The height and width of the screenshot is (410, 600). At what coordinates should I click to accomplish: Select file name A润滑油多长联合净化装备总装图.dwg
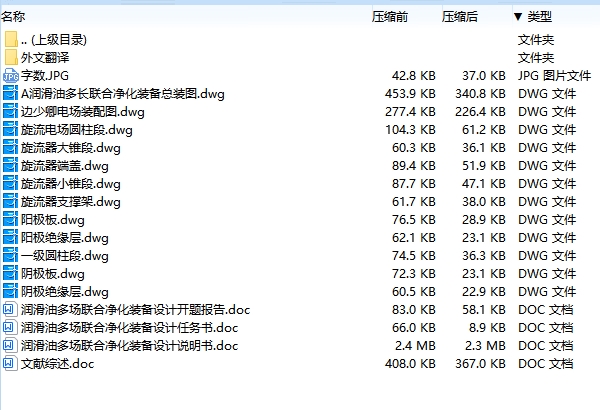click(x=123, y=94)
